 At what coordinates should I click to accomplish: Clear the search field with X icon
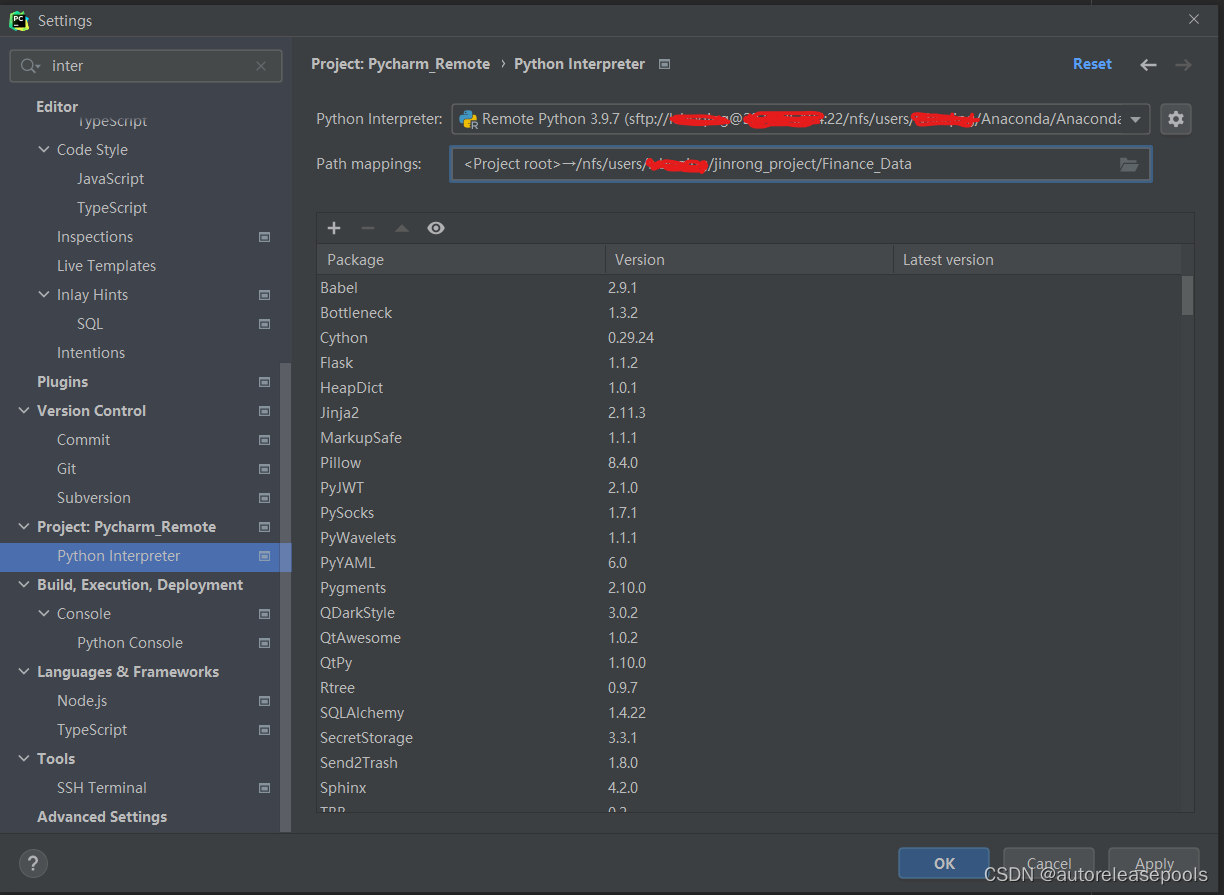[x=261, y=66]
